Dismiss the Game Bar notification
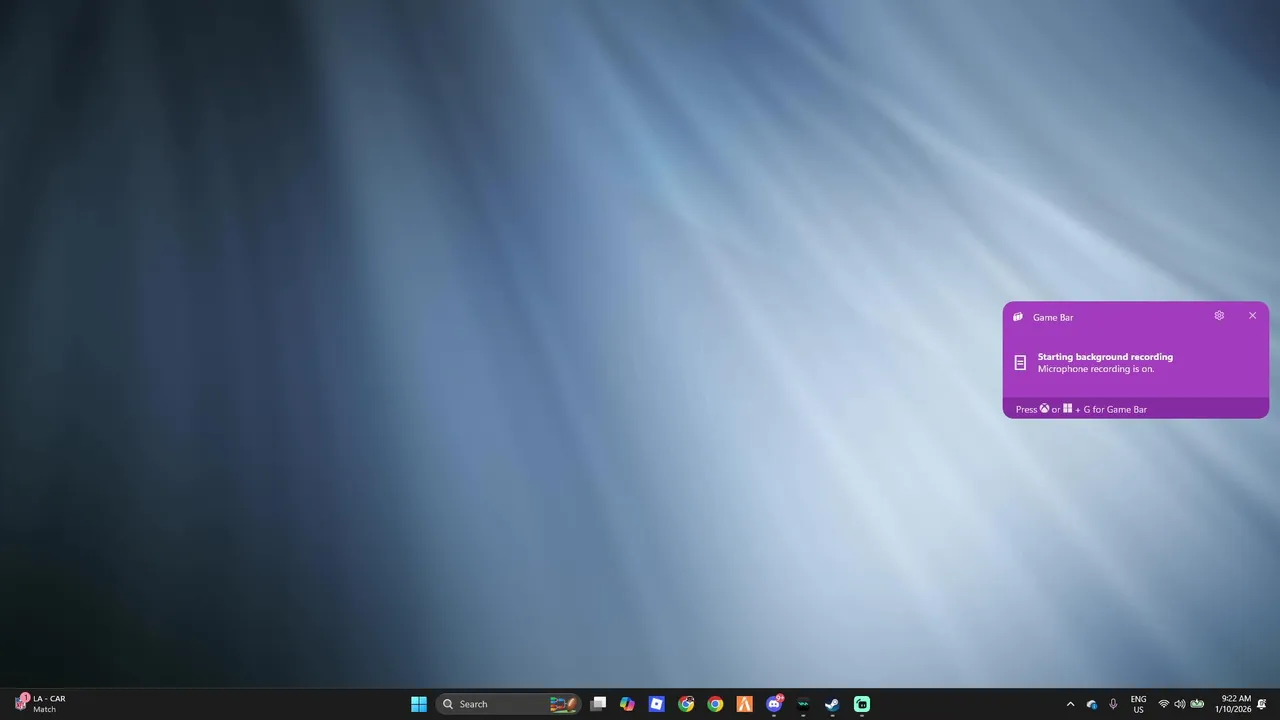 click(x=1252, y=316)
